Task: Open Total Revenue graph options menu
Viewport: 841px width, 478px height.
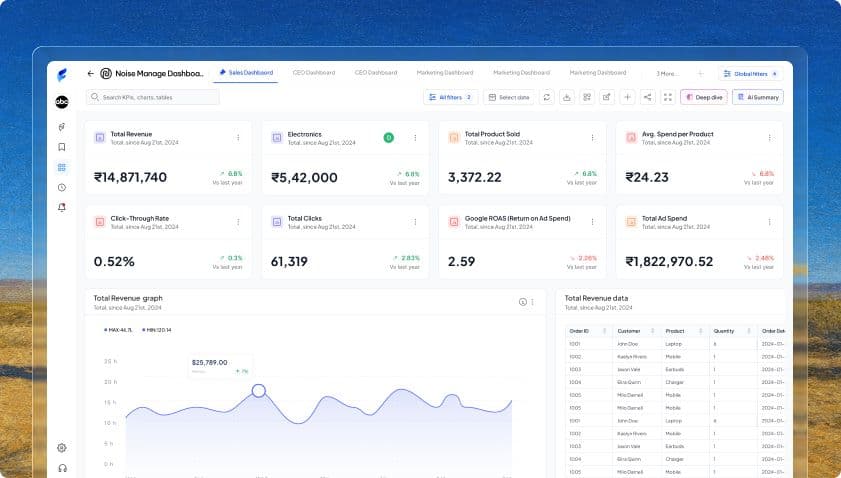Action: (533, 302)
